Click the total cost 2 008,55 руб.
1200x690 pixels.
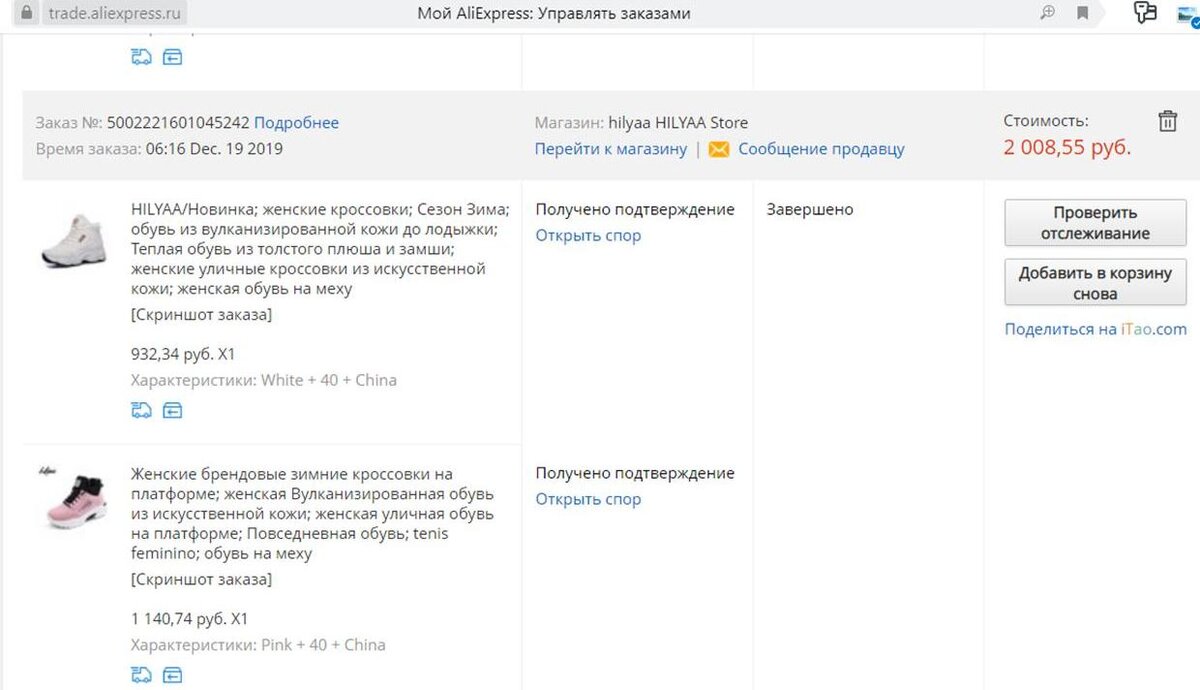[x=1067, y=148]
